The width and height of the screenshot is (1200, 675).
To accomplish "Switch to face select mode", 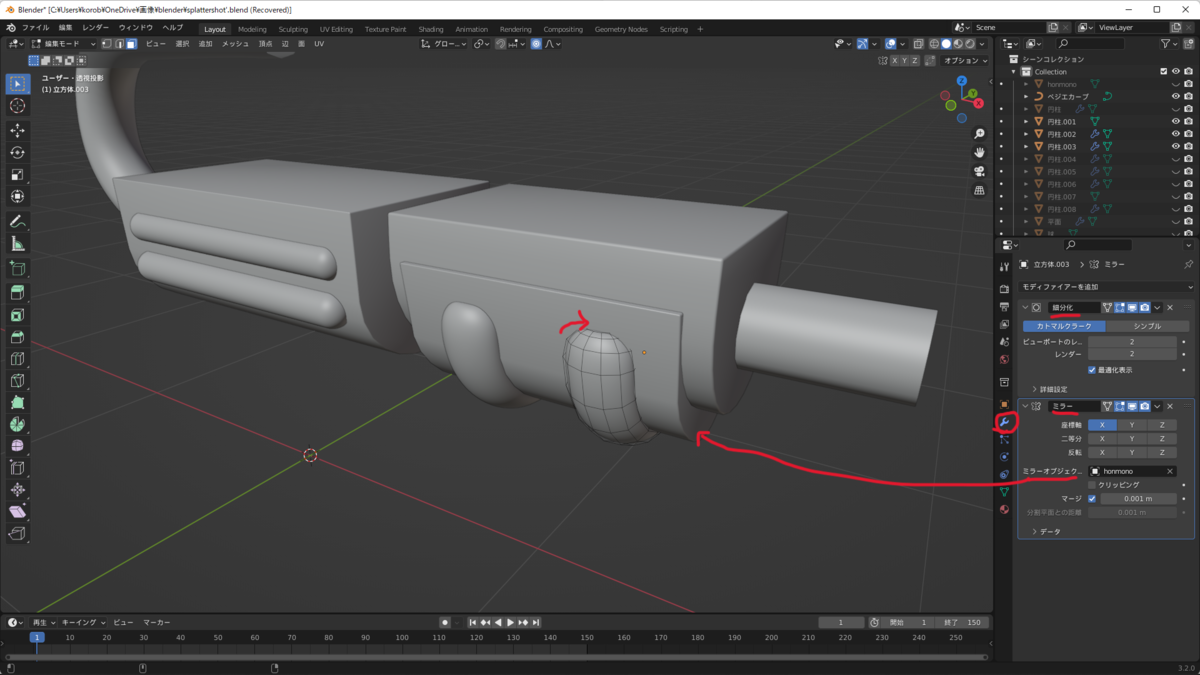I will tap(130, 44).
